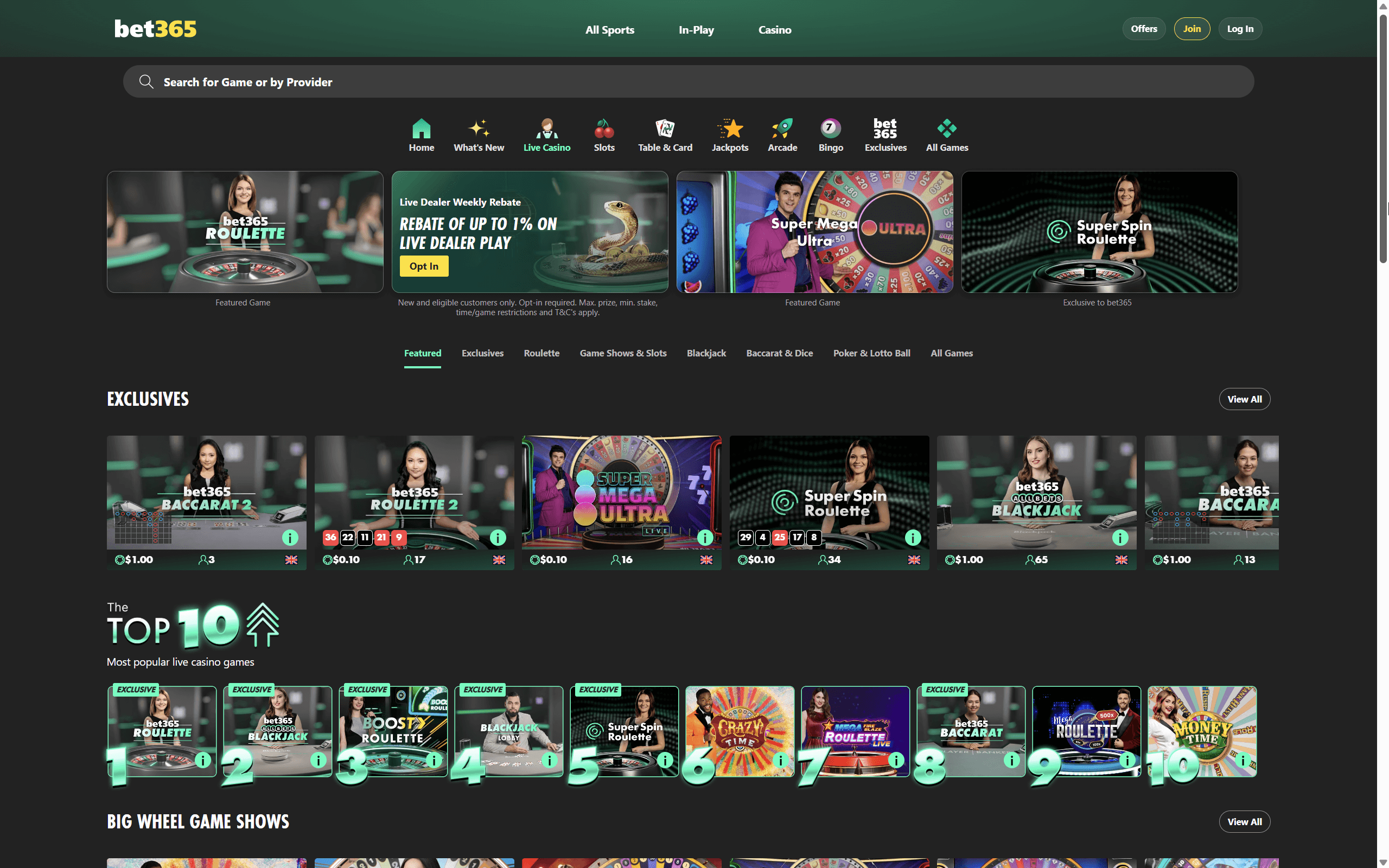The image size is (1389, 868).
Task: Click the Join button
Action: (x=1192, y=29)
